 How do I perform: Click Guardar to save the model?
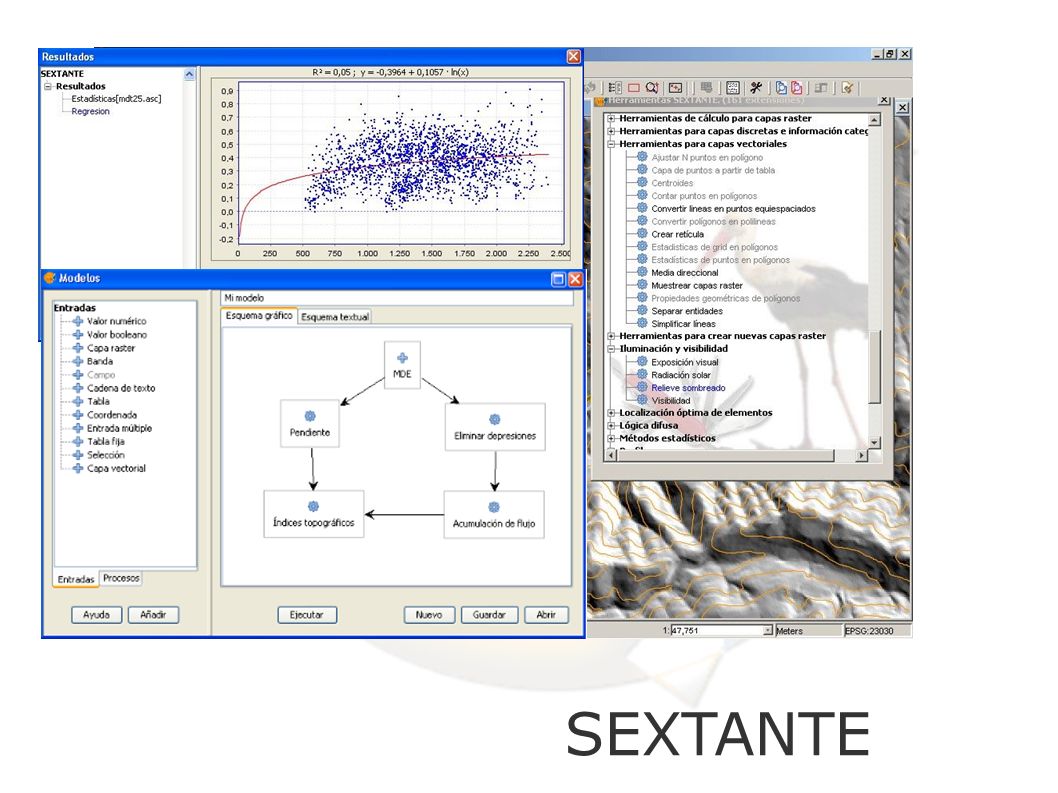pyautogui.click(x=489, y=615)
